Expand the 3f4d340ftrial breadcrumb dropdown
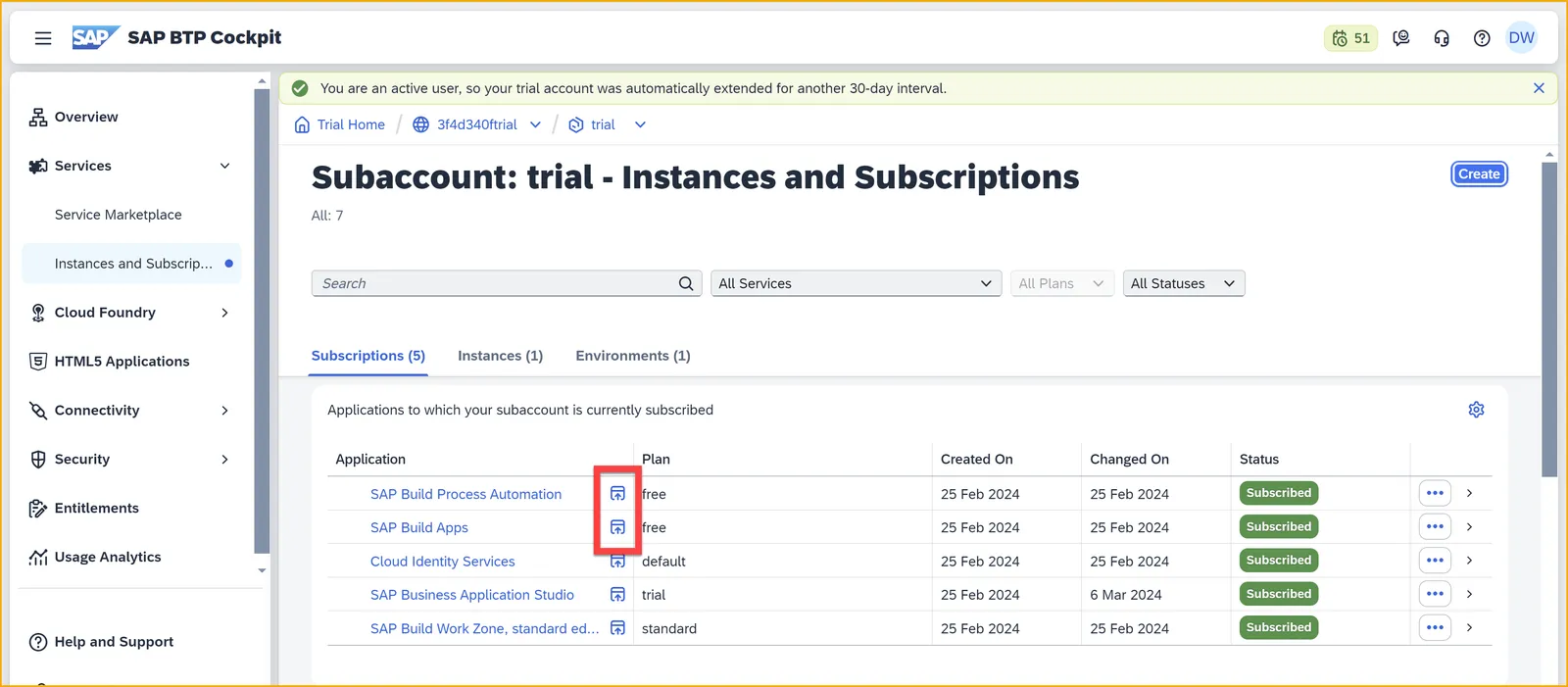1568x687 pixels. (535, 124)
